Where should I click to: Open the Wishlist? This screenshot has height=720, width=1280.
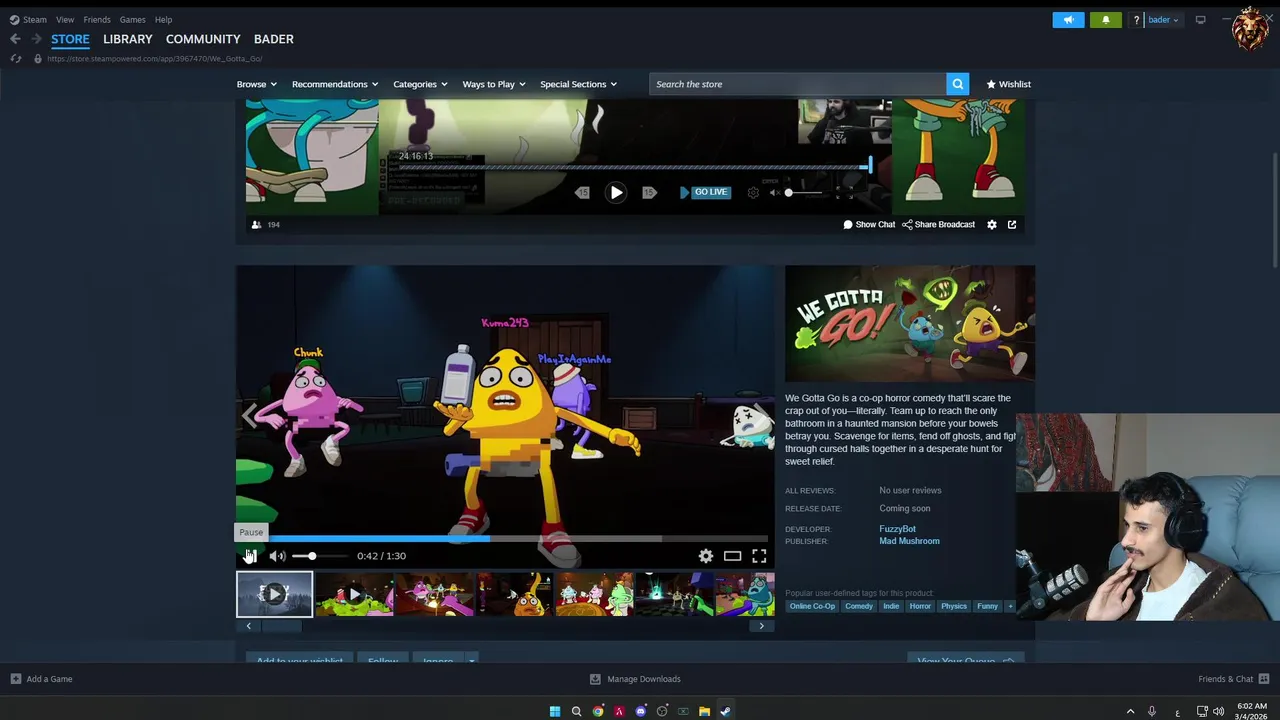(1009, 84)
